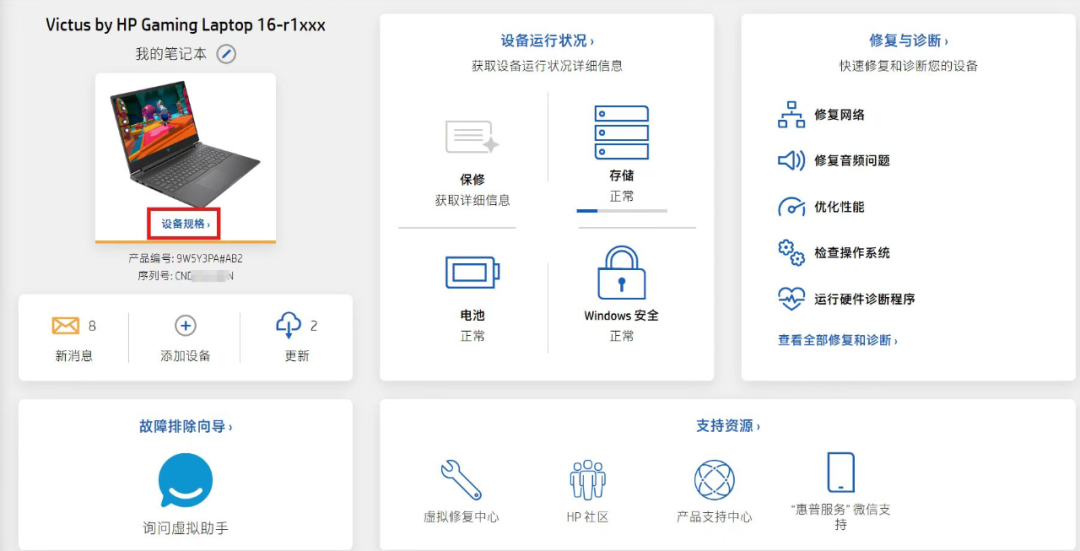Open the 惠普服务 微信支持 phone icon
Viewport: 1080px width, 551px height.
point(840,472)
